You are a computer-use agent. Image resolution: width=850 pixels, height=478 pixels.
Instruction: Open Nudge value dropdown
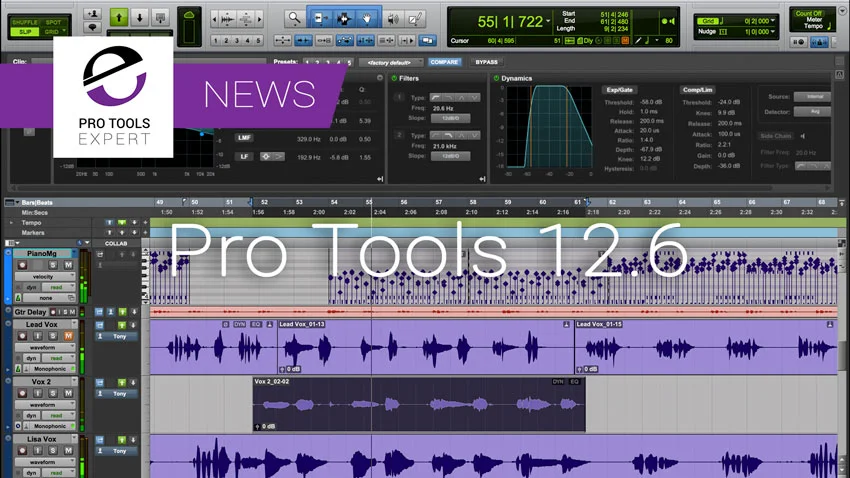click(x=773, y=31)
